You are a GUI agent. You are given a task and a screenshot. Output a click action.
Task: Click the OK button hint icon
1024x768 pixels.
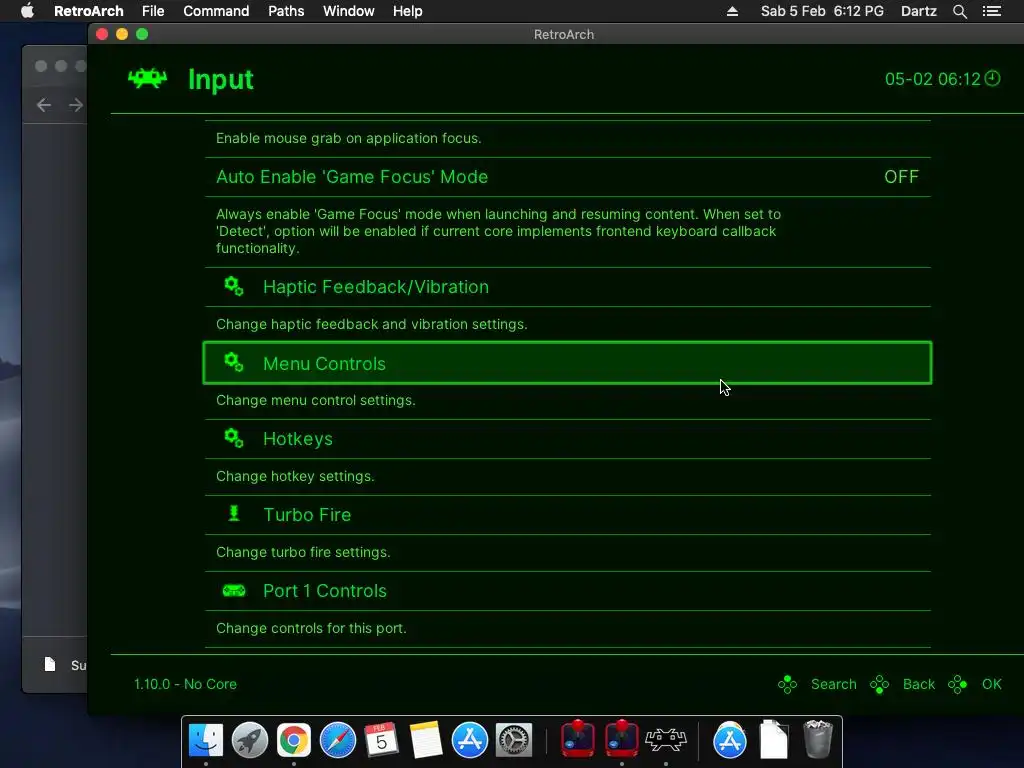[x=957, y=684]
